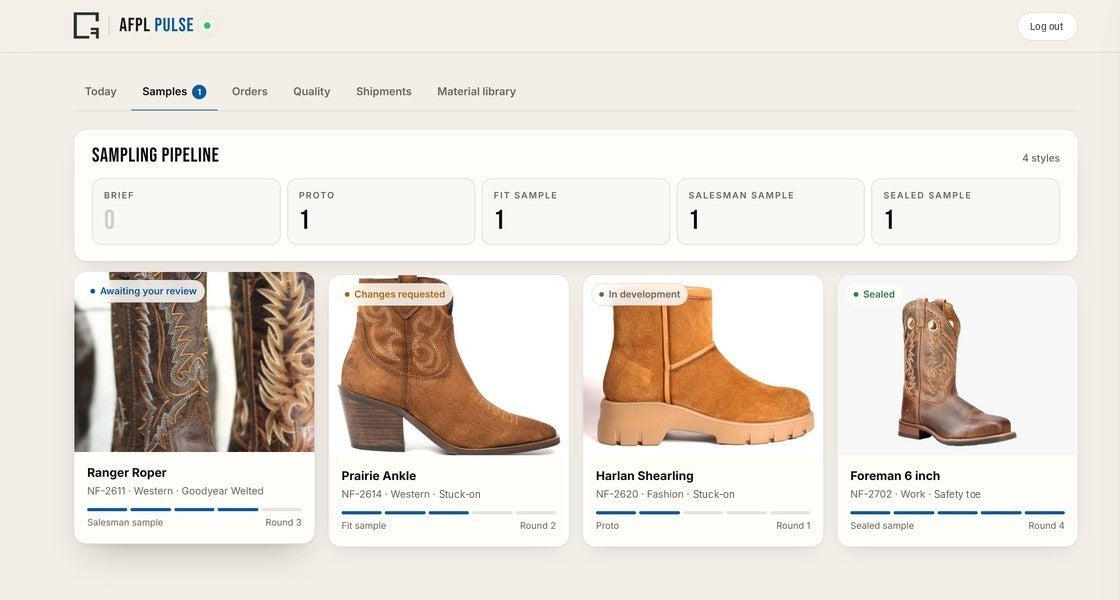Open the Ranger Roper style title

[x=126, y=473]
